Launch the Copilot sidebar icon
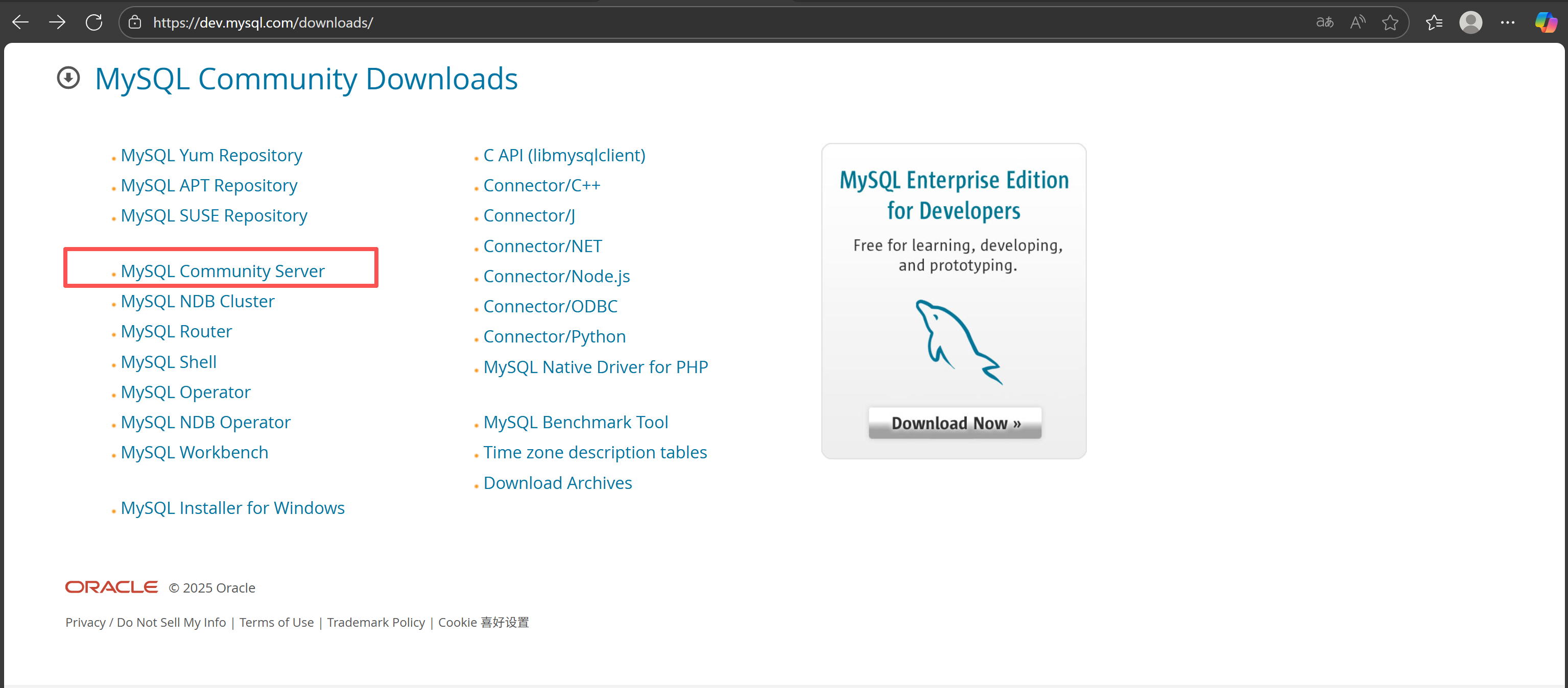Screen dimensions: 1568x688 click(1546, 22)
